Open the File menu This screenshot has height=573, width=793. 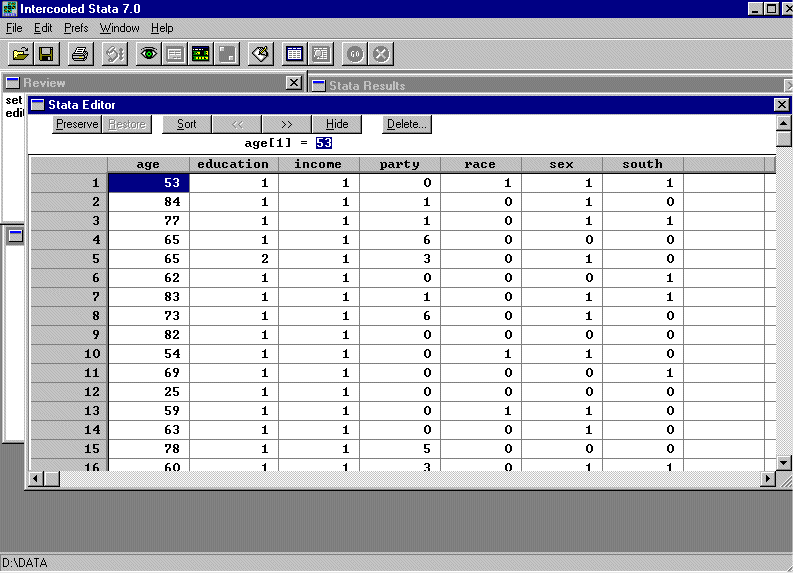pyautogui.click(x=14, y=28)
